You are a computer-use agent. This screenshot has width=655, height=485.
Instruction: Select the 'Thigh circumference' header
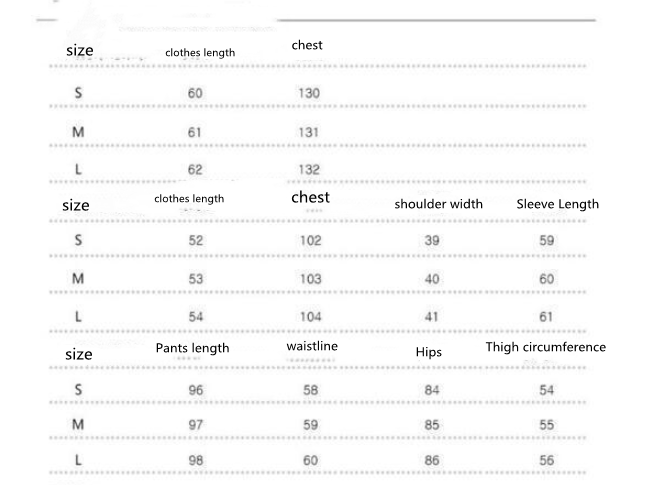[x=545, y=347]
